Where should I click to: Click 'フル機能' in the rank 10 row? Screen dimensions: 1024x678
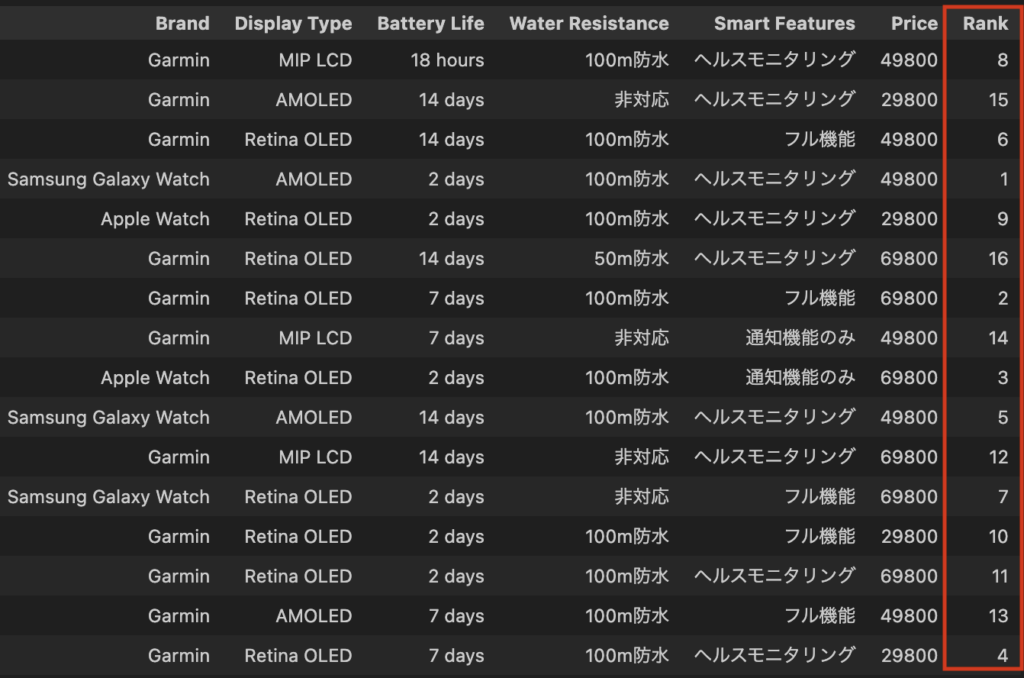click(x=820, y=537)
